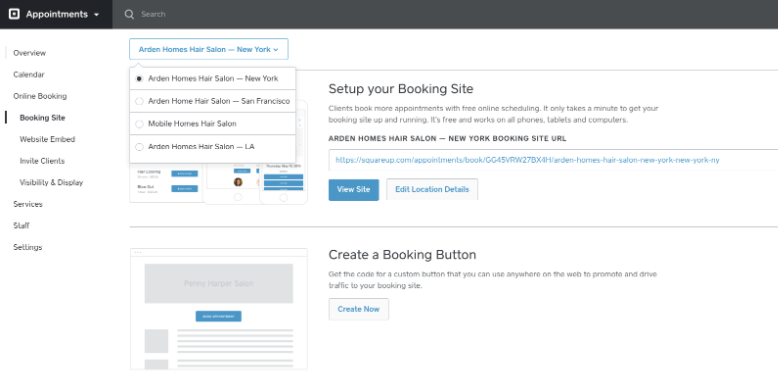Click the View Site button
The height and width of the screenshot is (380, 778).
tap(354, 190)
